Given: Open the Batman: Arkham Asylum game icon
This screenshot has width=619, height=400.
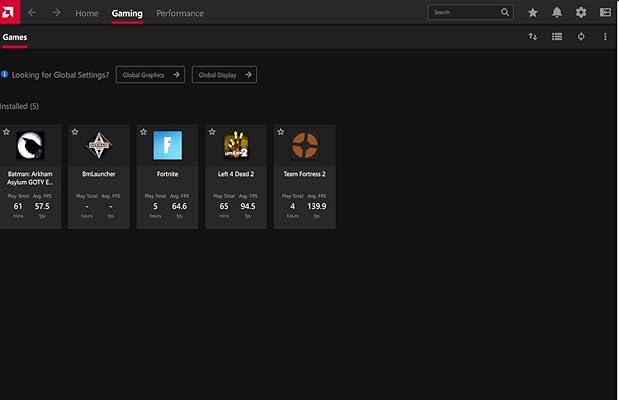Looking at the screenshot, I should 30,145.
